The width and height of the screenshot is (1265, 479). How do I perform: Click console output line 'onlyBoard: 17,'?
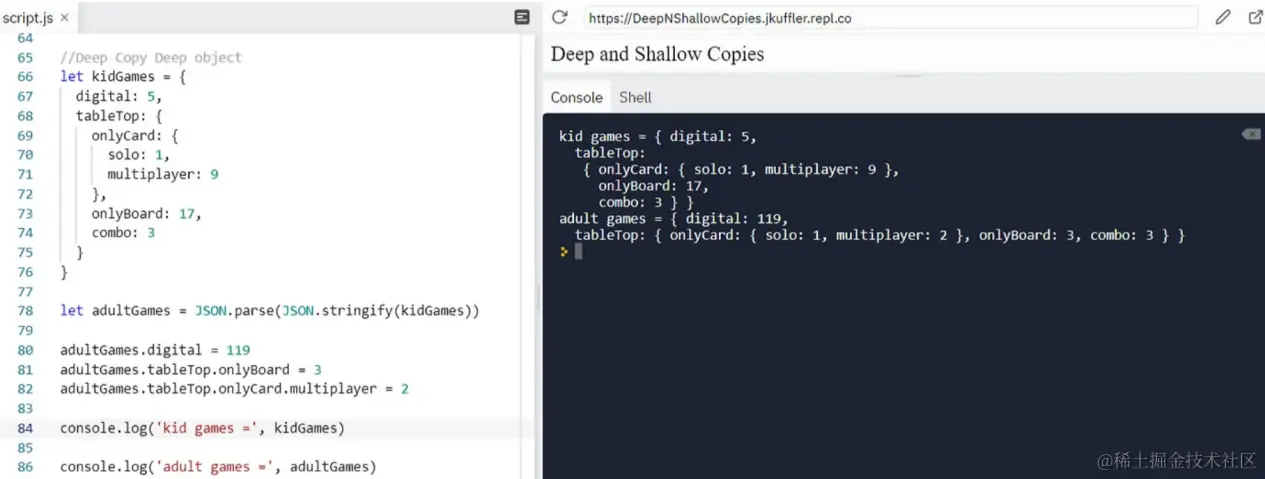pyautogui.click(x=654, y=186)
